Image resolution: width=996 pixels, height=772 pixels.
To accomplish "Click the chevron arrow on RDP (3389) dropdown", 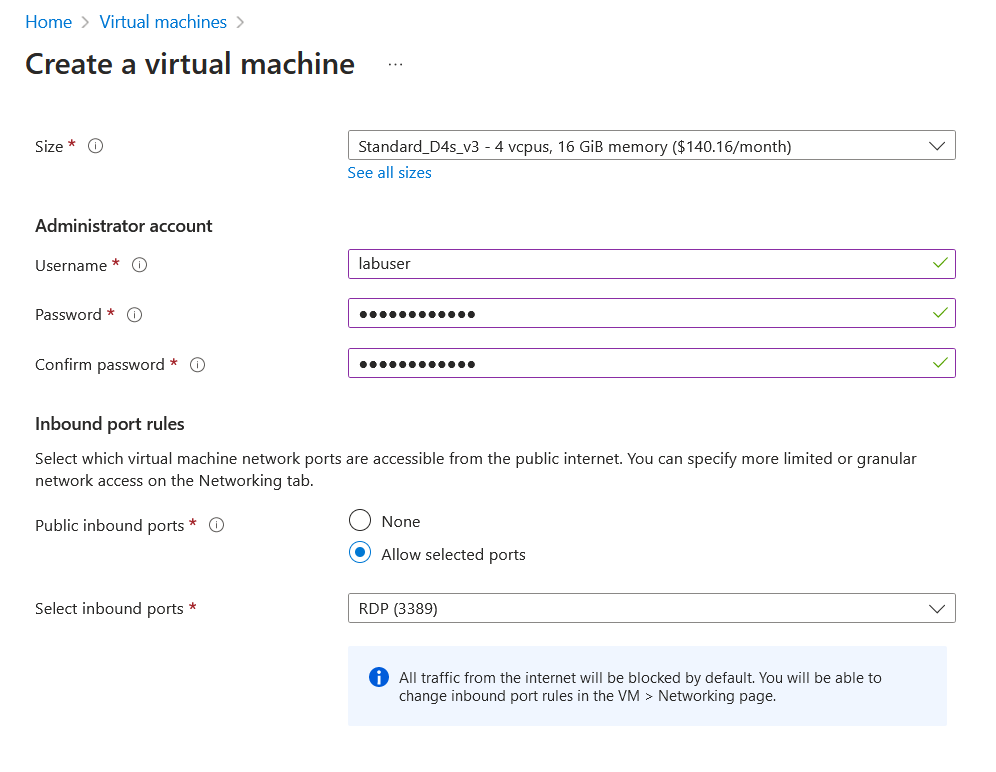I will [x=937, y=608].
